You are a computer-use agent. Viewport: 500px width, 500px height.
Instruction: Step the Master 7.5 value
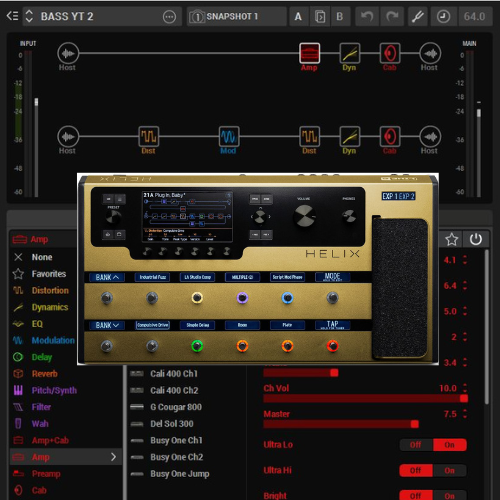click(x=465, y=414)
